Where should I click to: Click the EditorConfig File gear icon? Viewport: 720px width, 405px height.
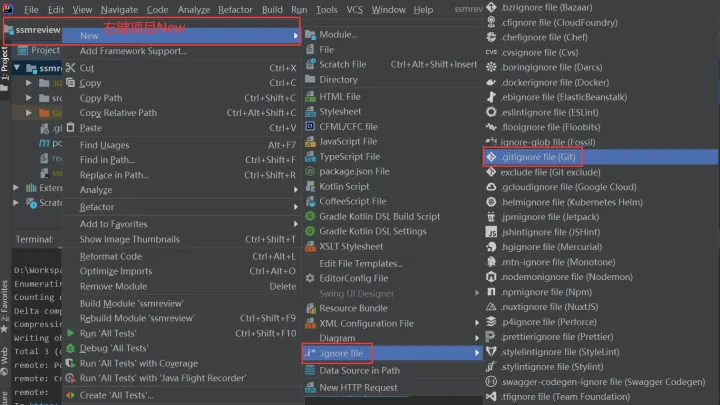point(310,278)
